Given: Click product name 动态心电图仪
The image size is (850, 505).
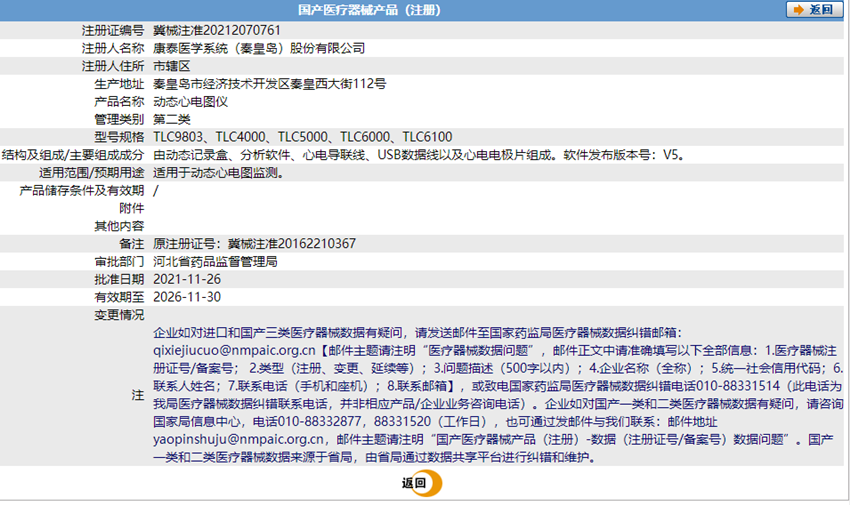Looking at the screenshot, I should tap(190, 102).
